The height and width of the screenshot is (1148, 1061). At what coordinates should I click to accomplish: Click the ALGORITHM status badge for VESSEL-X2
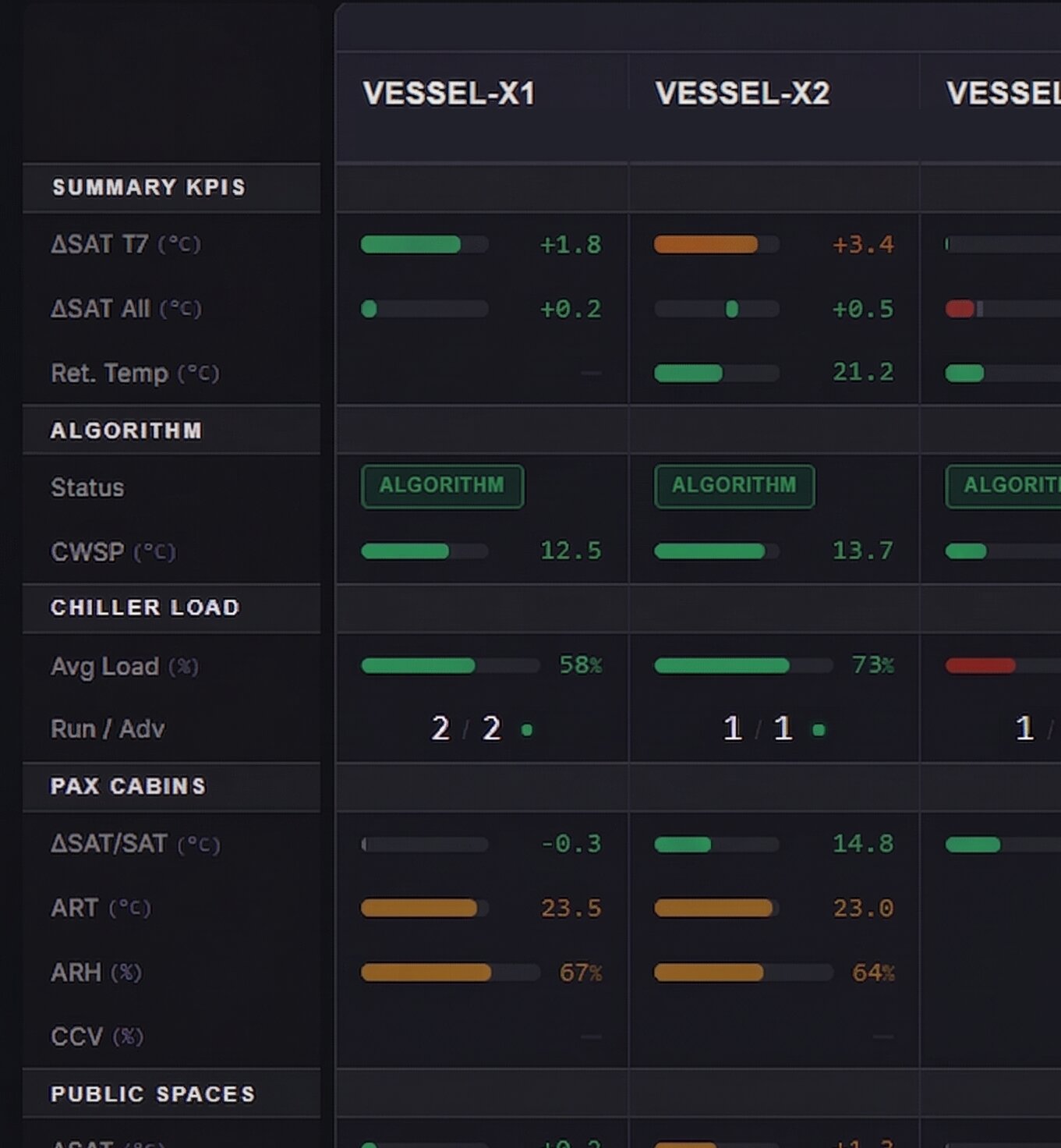tap(734, 486)
